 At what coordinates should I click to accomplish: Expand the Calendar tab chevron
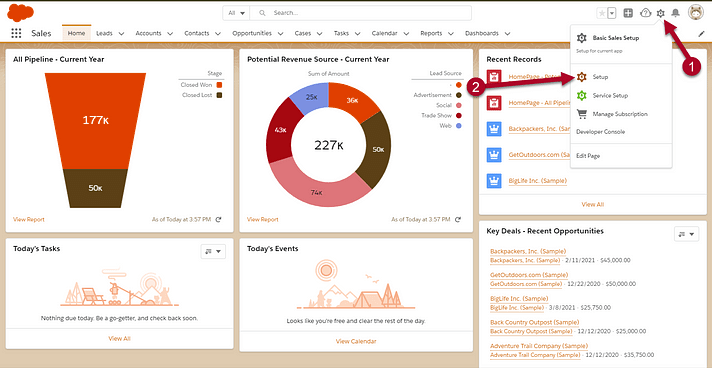tap(406, 34)
